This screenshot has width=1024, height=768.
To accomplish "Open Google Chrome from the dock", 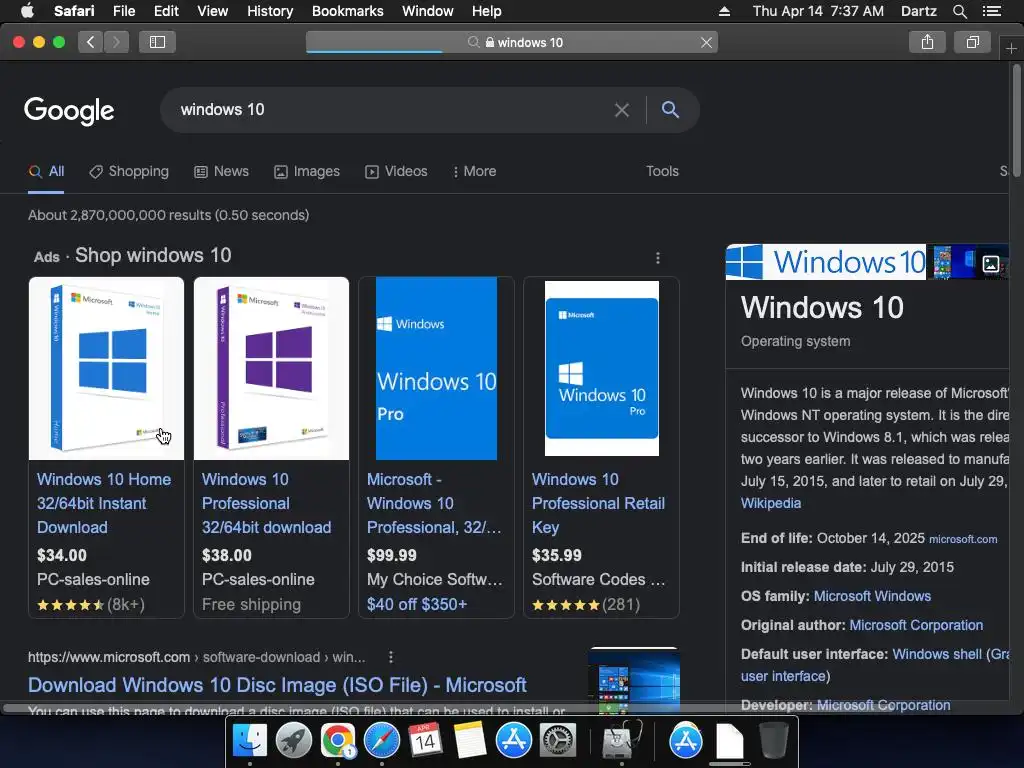I will (x=338, y=741).
